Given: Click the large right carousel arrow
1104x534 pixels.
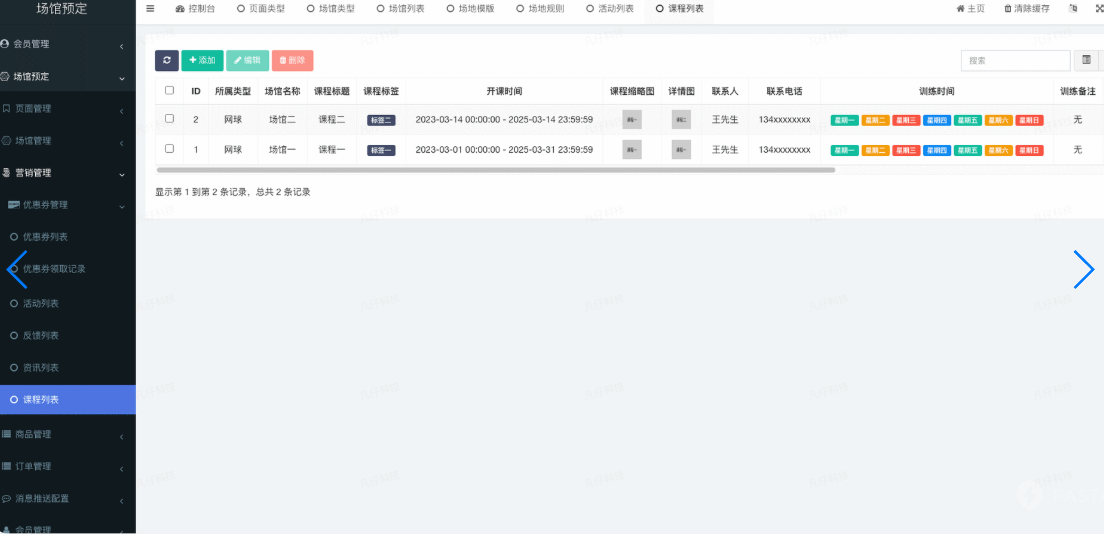Looking at the screenshot, I should coord(1083,269).
